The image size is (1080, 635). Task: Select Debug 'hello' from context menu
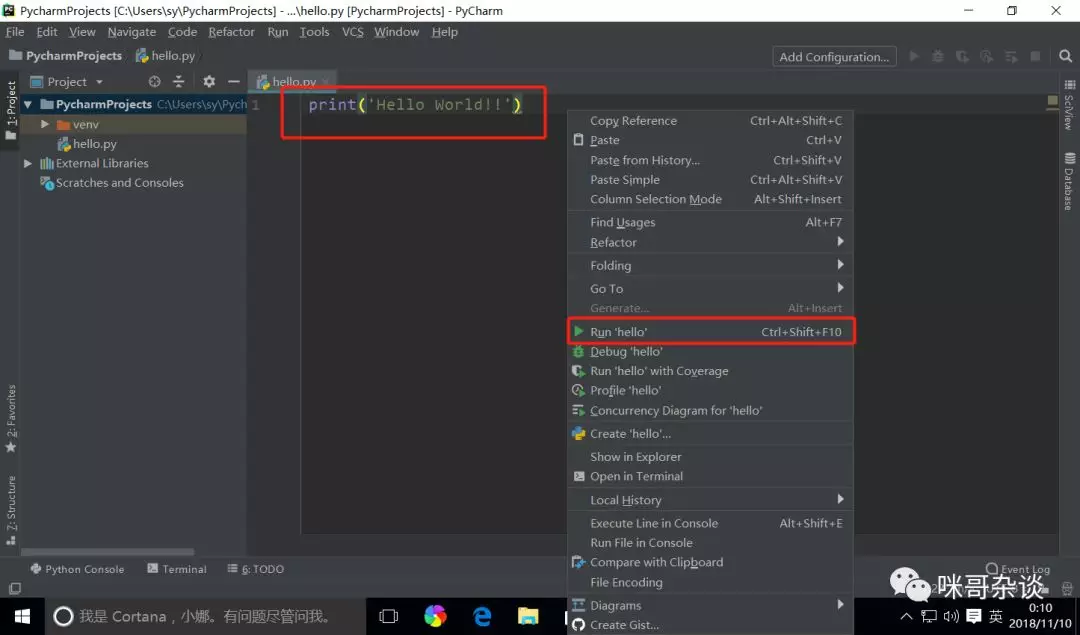(710, 351)
